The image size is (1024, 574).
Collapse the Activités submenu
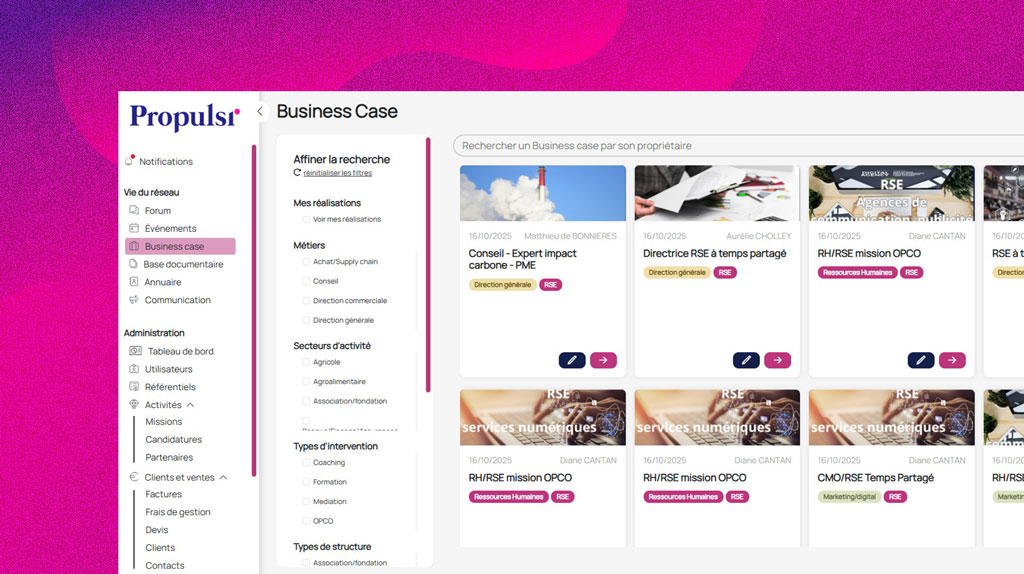click(190, 405)
